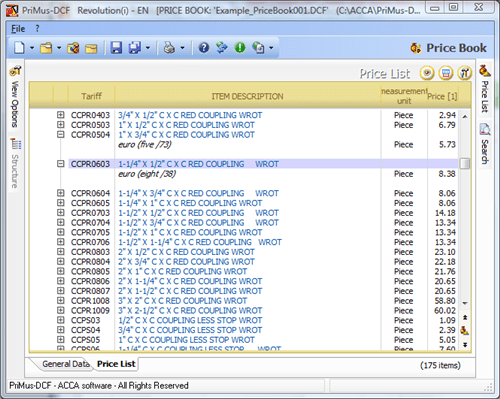Click the small money bag icon below the scrollbar
The image size is (500, 399).
pos(465,330)
